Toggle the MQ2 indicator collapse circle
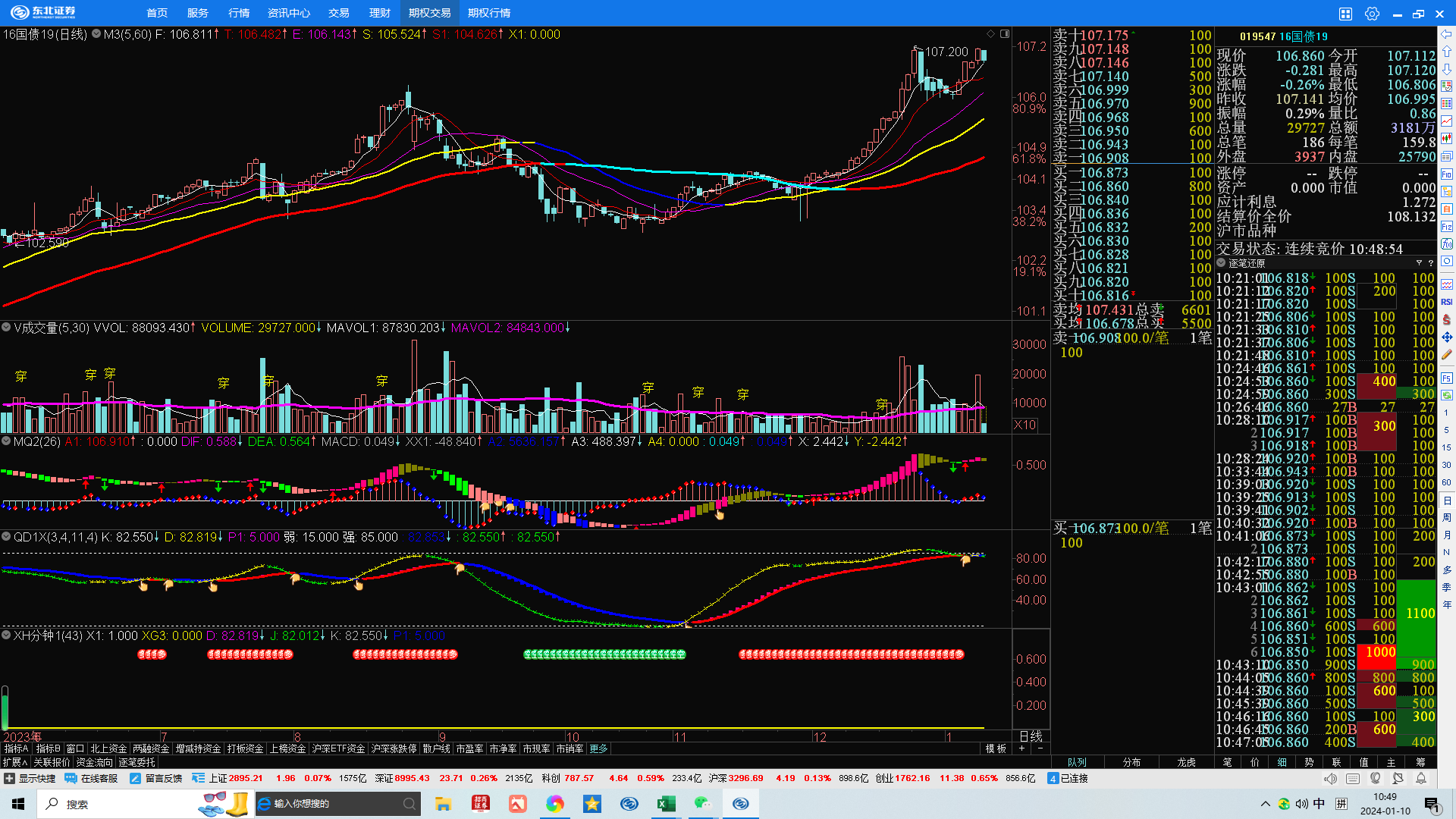 click(x=6, y=441)
